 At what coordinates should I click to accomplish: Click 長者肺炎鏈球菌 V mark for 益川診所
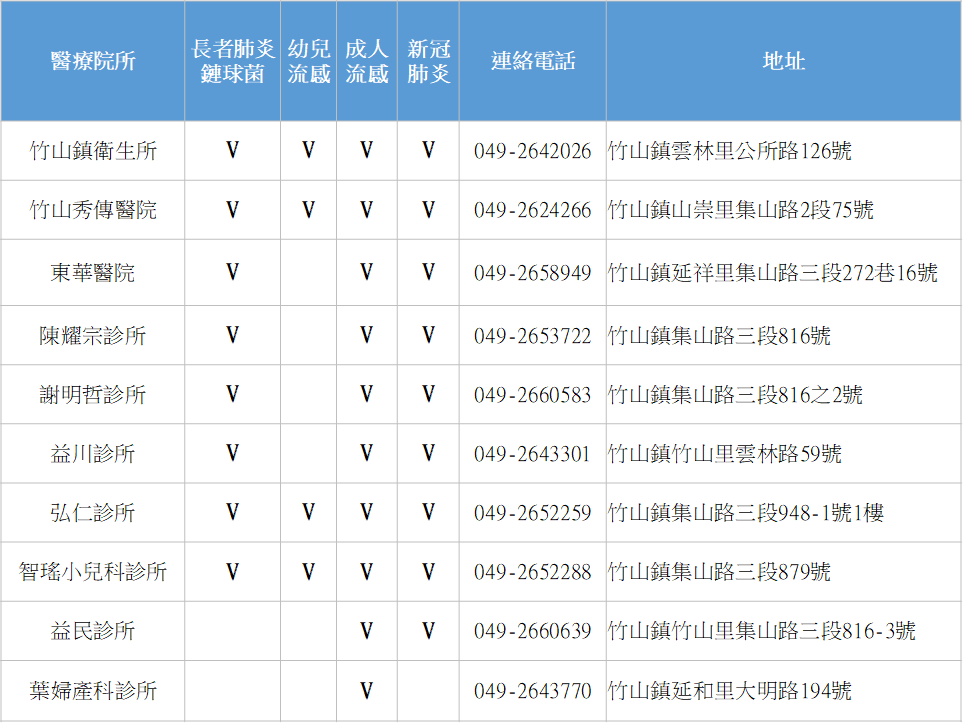pos(232,453)
